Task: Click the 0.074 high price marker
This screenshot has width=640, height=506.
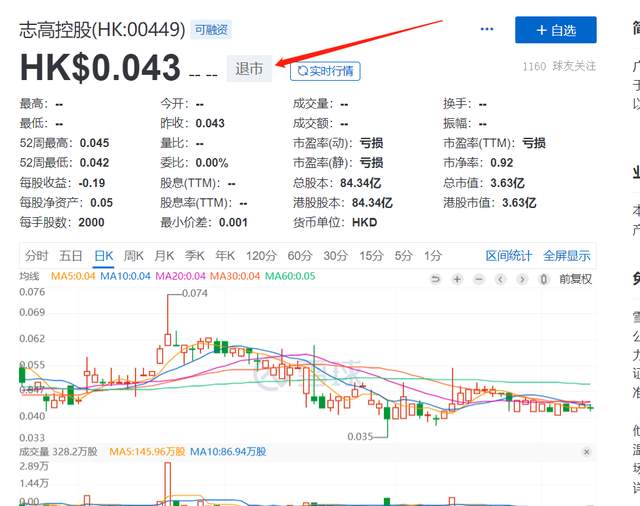Action: click(195, 293)
